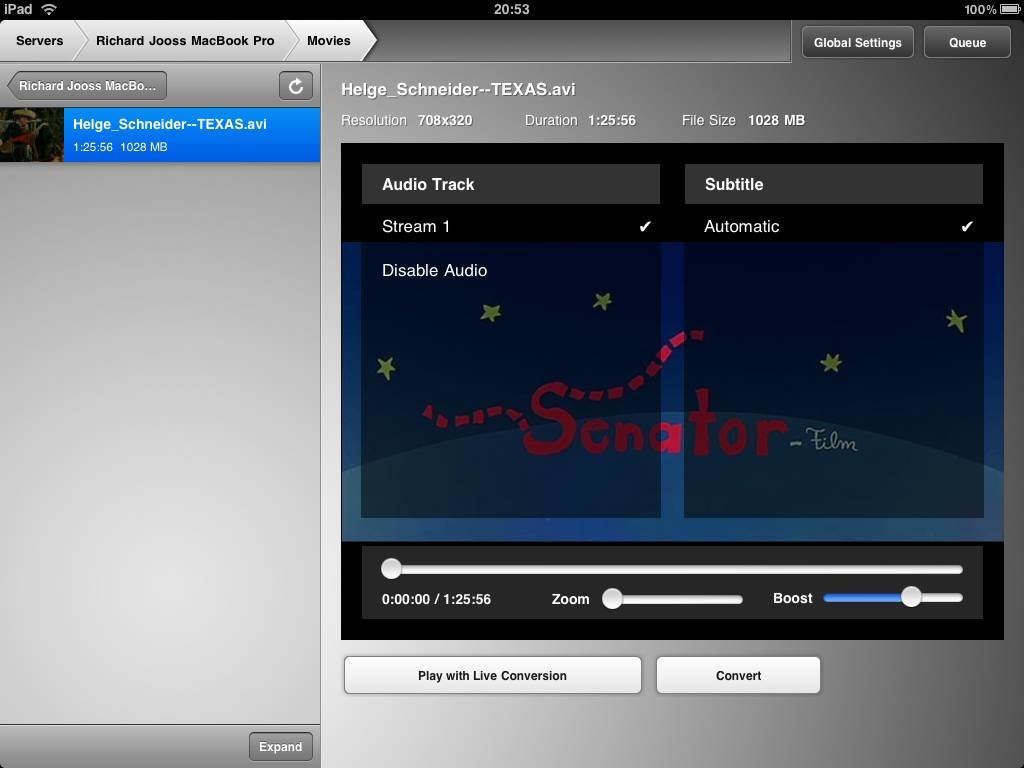Click the Duration value 1:25:56 in header

click(x=611, y=120)
